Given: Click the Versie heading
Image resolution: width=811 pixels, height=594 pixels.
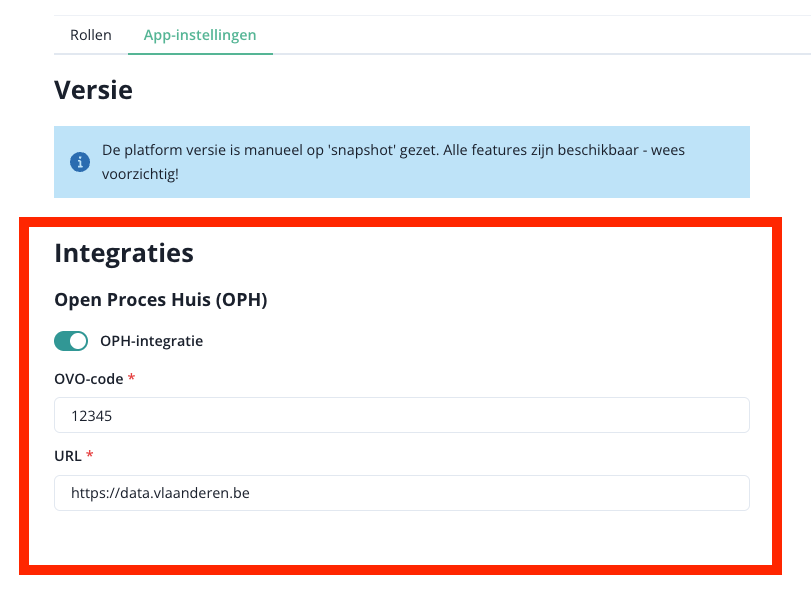Looking at the screenshot, I should [93, 90].
